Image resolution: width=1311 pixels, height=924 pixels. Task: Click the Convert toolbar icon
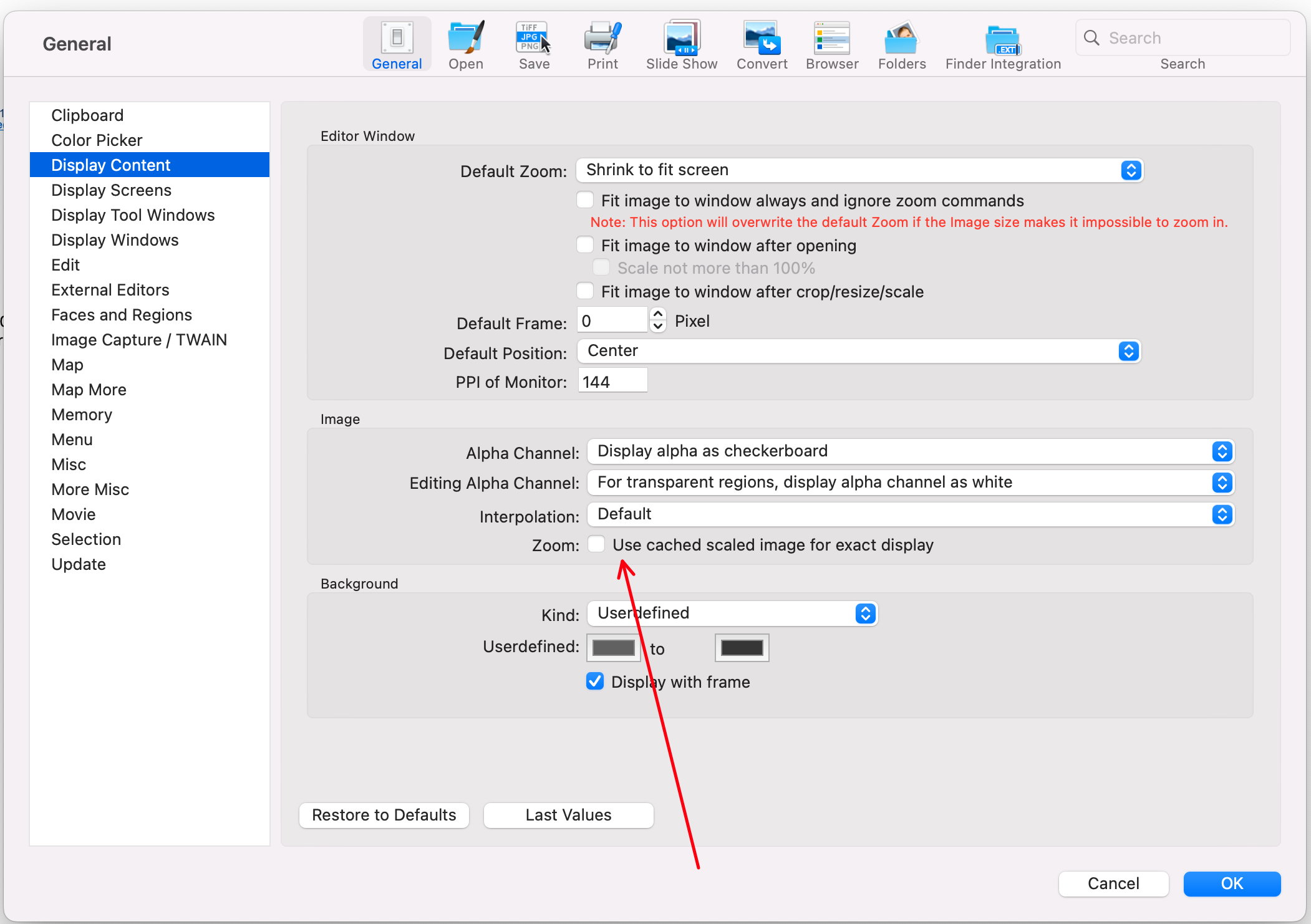pos(760,36)
